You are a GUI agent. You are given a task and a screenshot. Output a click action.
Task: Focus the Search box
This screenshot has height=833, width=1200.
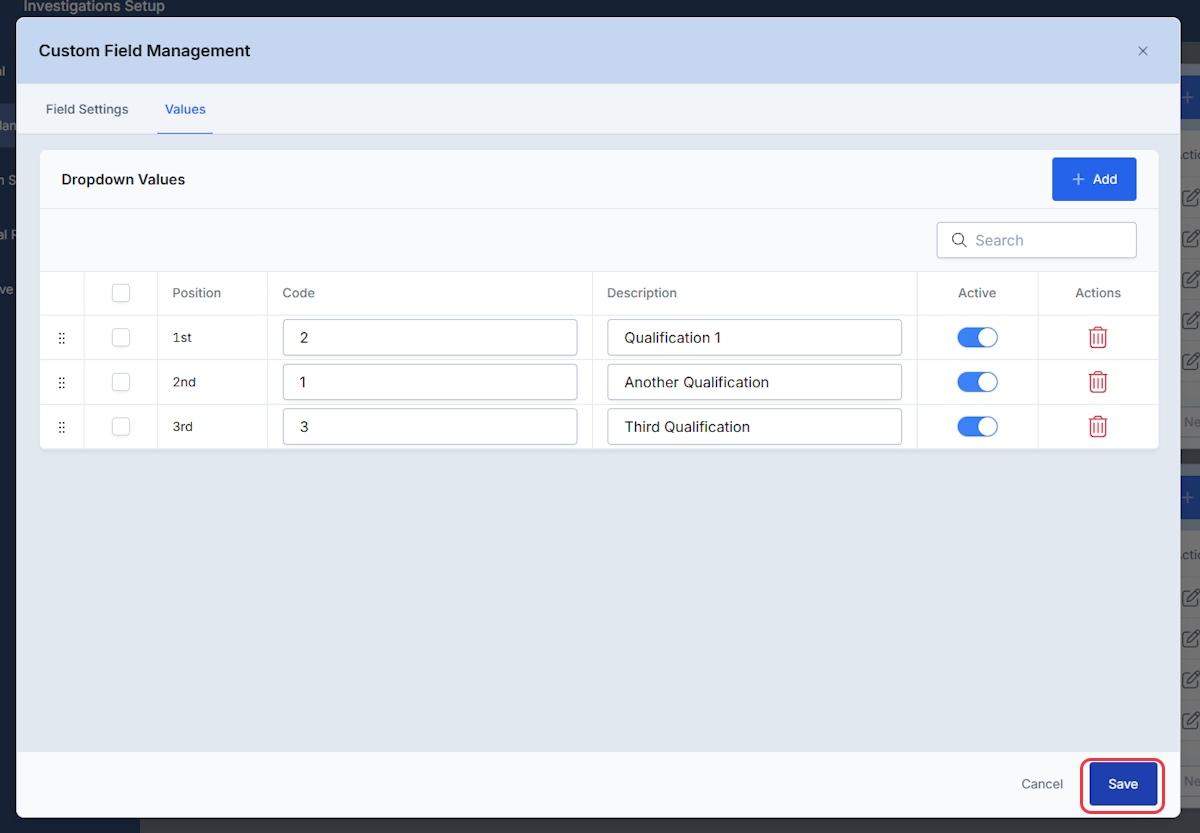pyautogui.click(x=1037, y=240)
